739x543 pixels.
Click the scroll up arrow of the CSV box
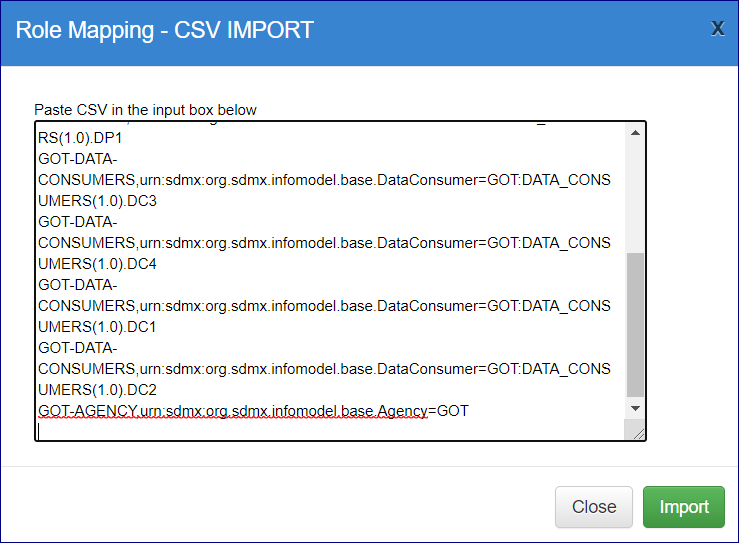pyautogui.click(x=635, y=133)
